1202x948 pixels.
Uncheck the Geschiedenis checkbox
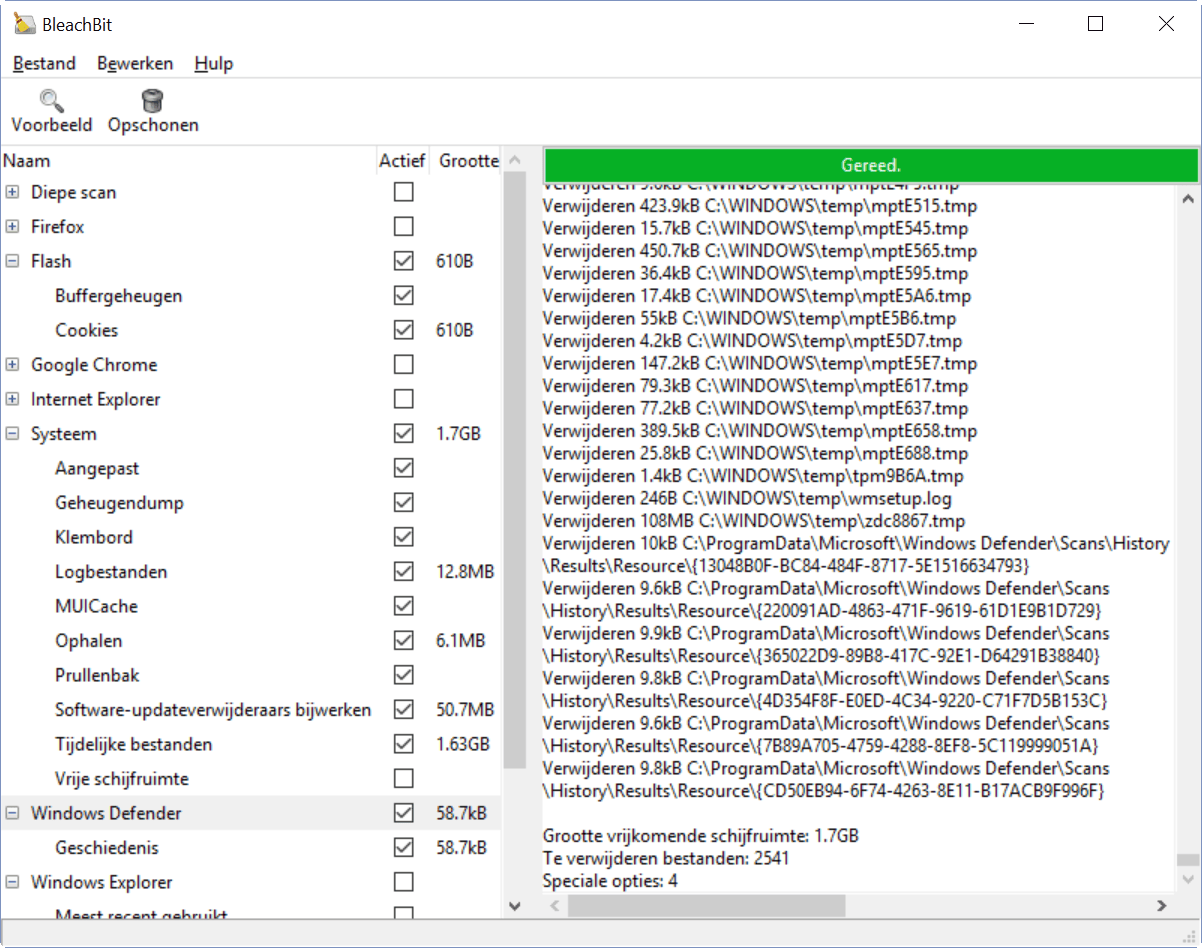click(403, 848)
